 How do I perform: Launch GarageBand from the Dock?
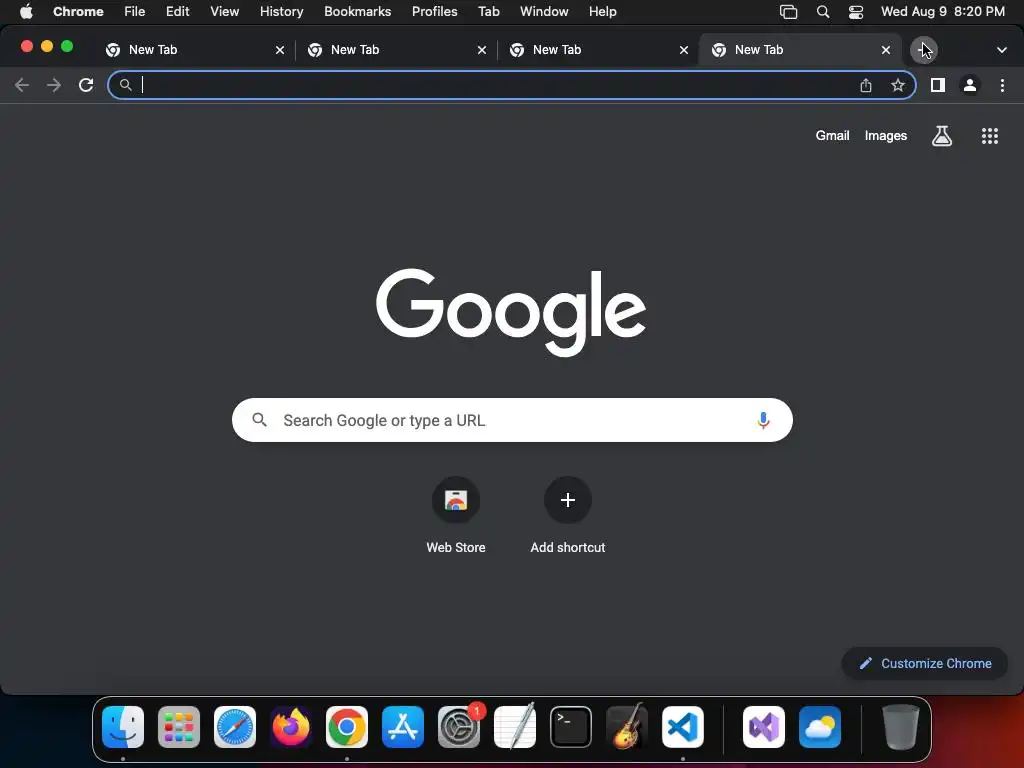627,727
